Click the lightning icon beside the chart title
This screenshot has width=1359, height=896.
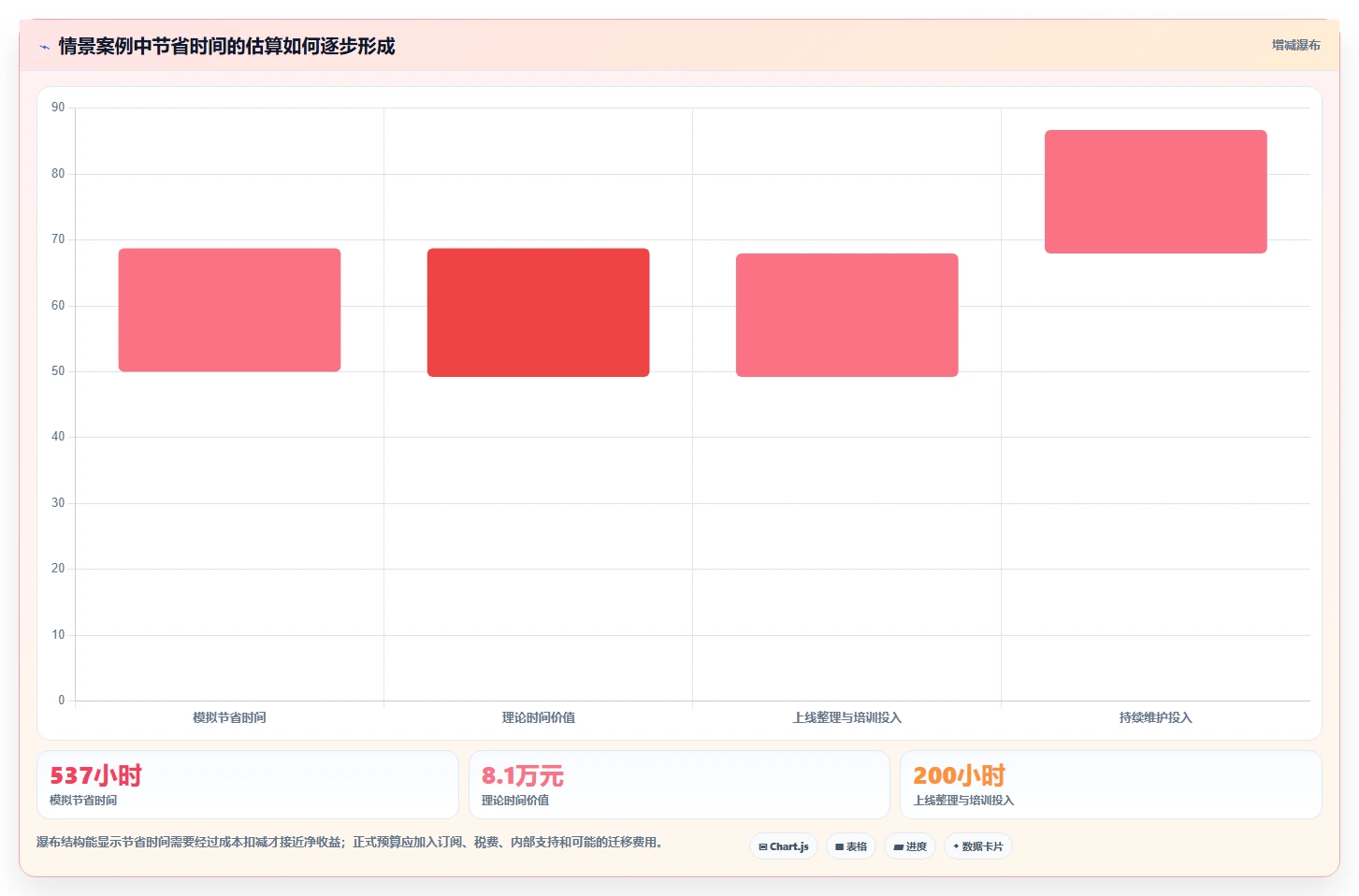(x=45, y=47)
